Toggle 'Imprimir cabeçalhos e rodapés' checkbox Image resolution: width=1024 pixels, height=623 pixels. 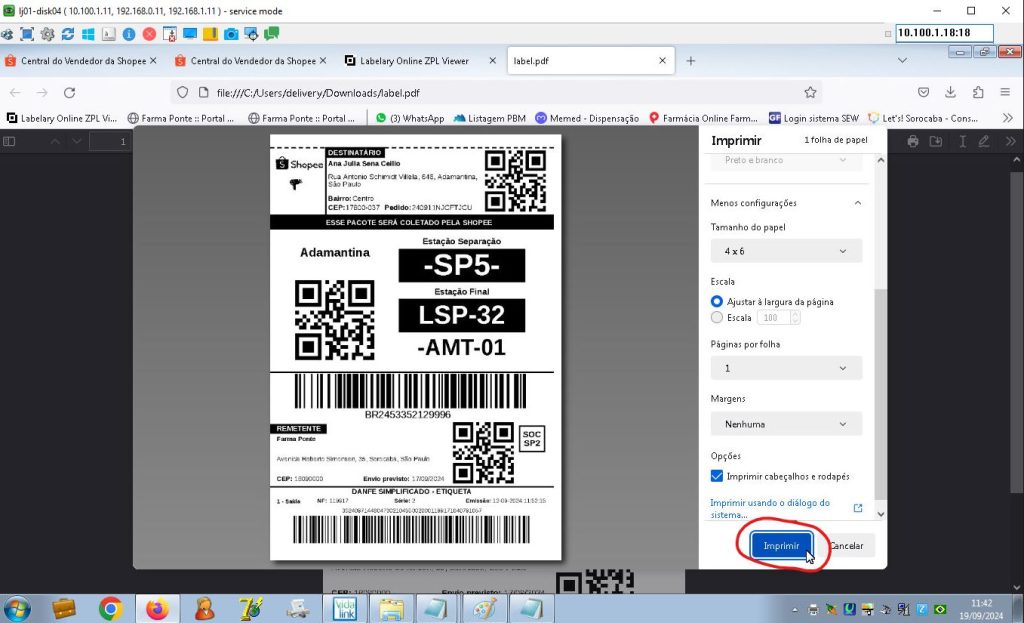coord(716,476)
